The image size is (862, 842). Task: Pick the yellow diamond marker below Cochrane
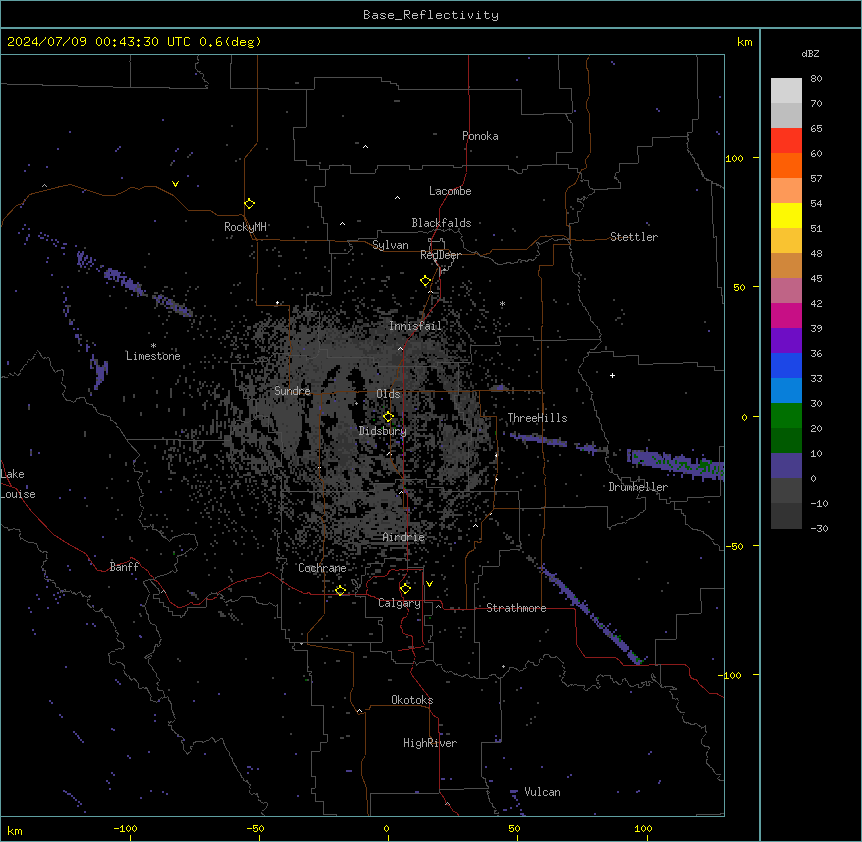coord(340,590)
